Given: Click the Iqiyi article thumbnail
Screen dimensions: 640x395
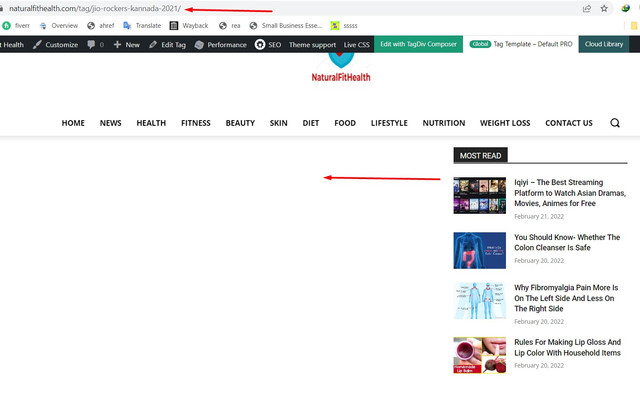Looking at the screenshot, I should [480, 195].
